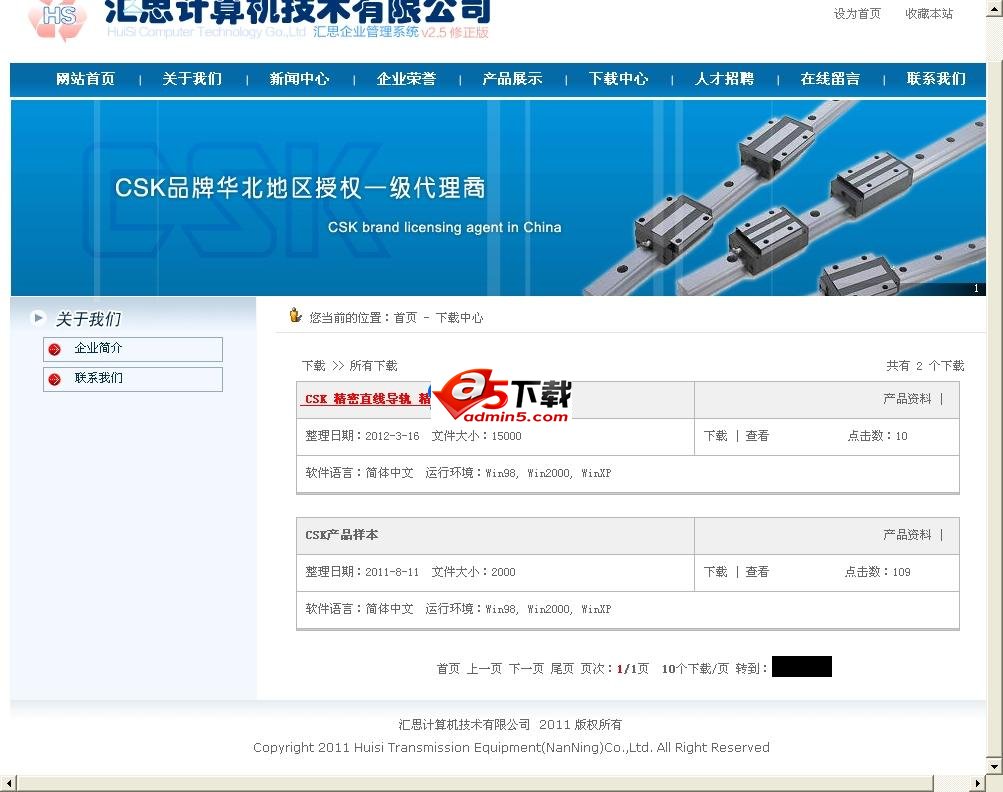
Task: Open 企业荣誉 navigation item
Action: click(406, 79)
